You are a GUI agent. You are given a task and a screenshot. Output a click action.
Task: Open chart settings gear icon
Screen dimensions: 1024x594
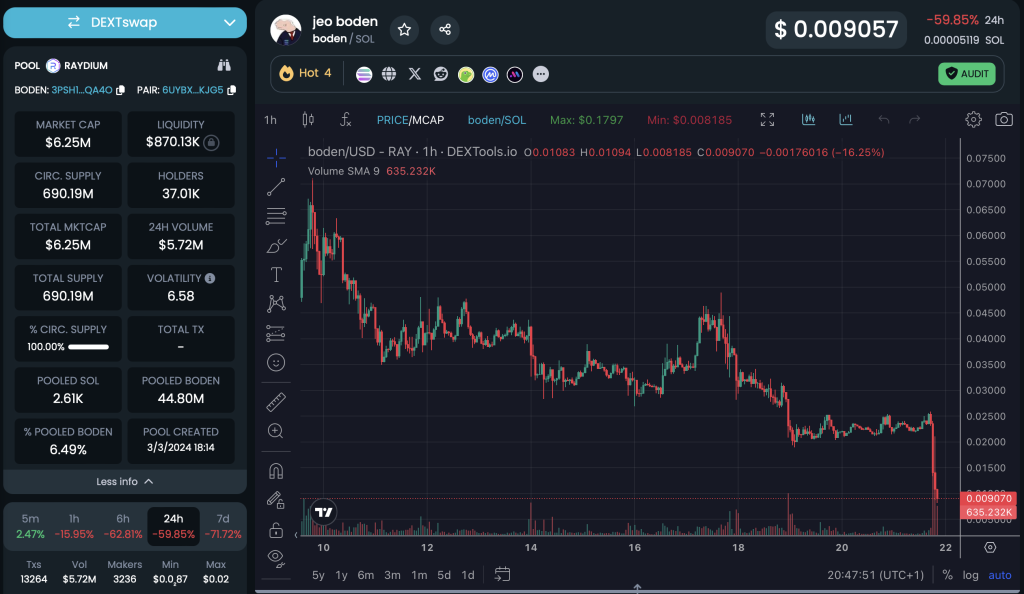point(973,120)
